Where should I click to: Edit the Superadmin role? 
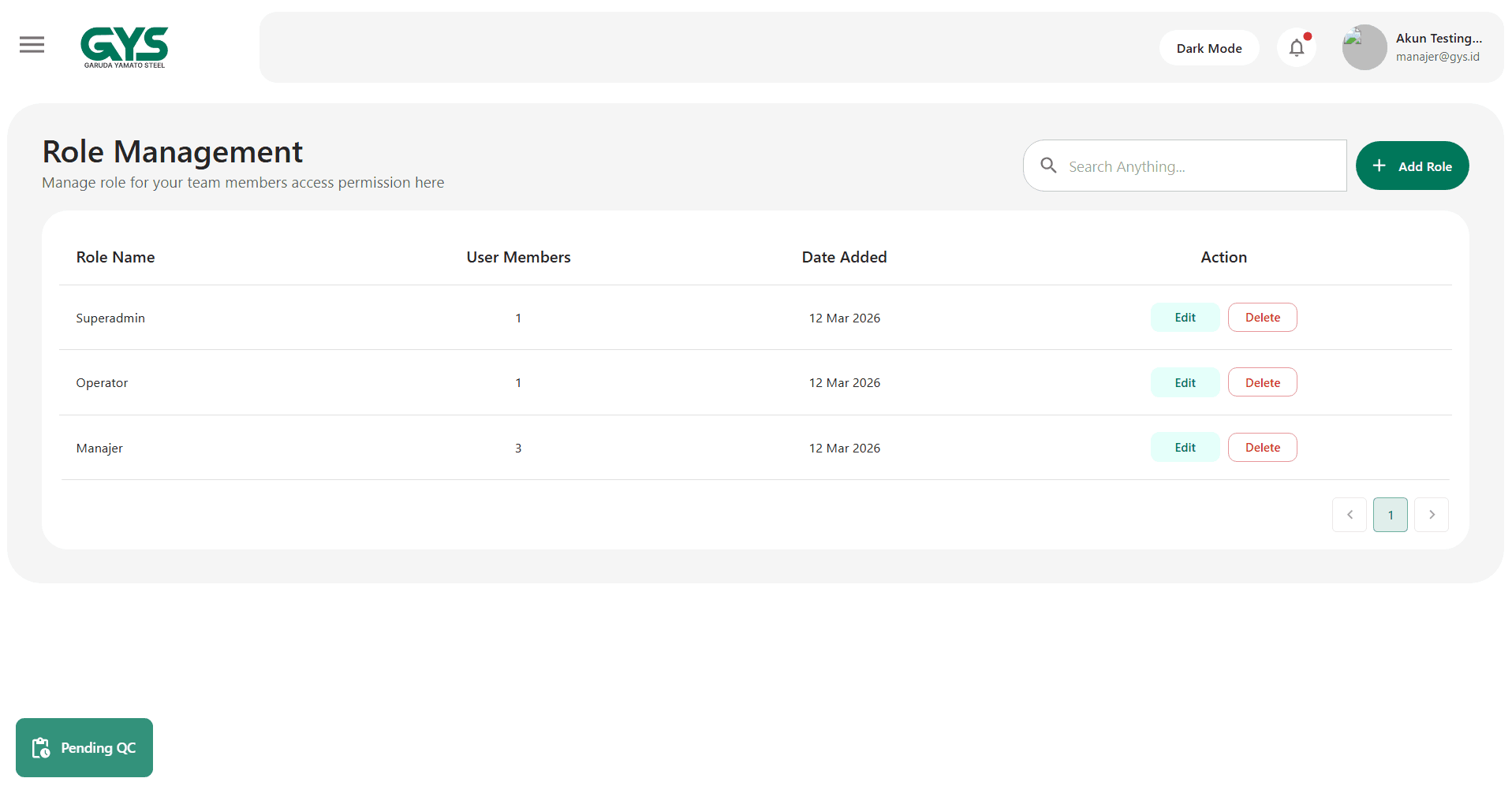[x=1185, y=318]
